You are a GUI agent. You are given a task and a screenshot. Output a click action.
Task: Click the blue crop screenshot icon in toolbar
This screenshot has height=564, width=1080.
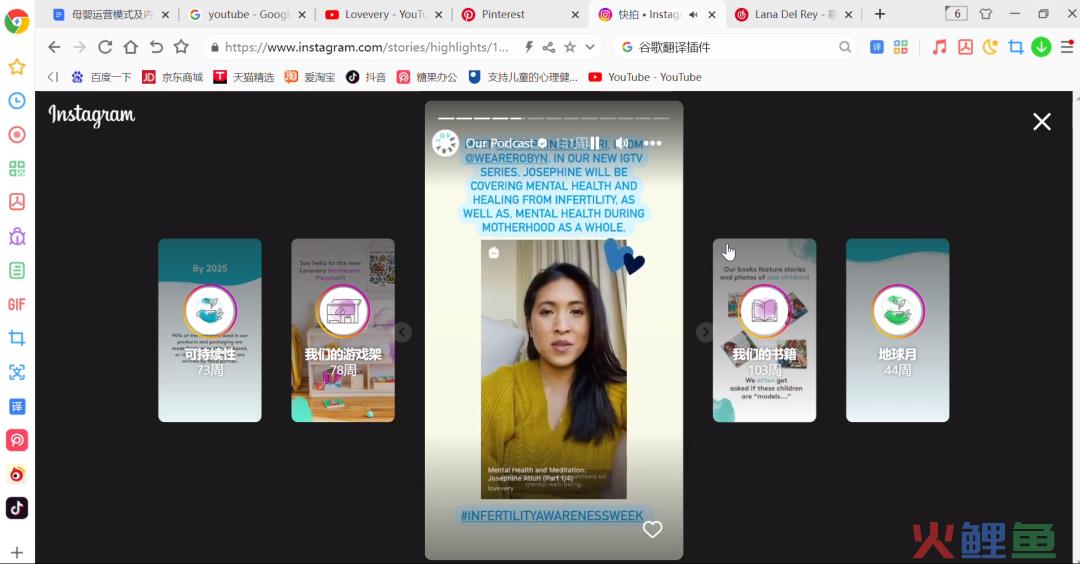point(1016,47)
